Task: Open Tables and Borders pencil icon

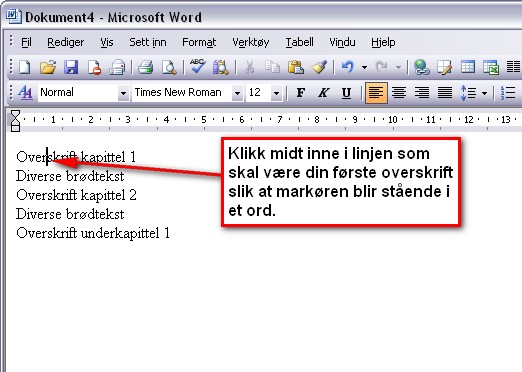Action: coord(444,67)
